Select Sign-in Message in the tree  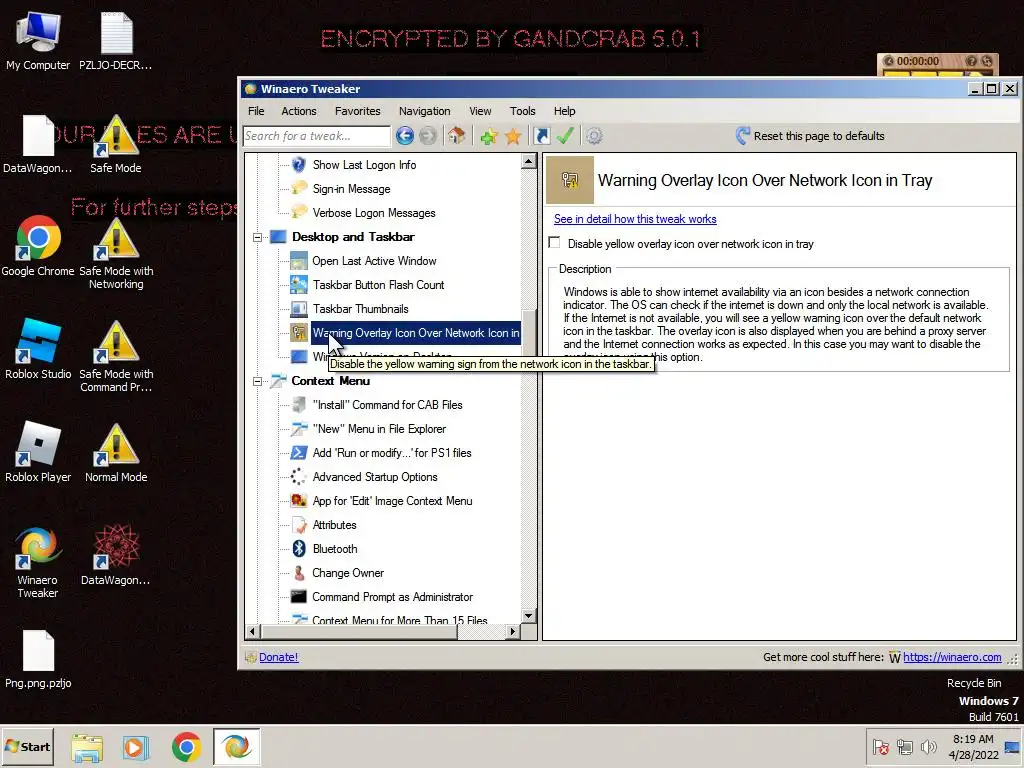351,189
